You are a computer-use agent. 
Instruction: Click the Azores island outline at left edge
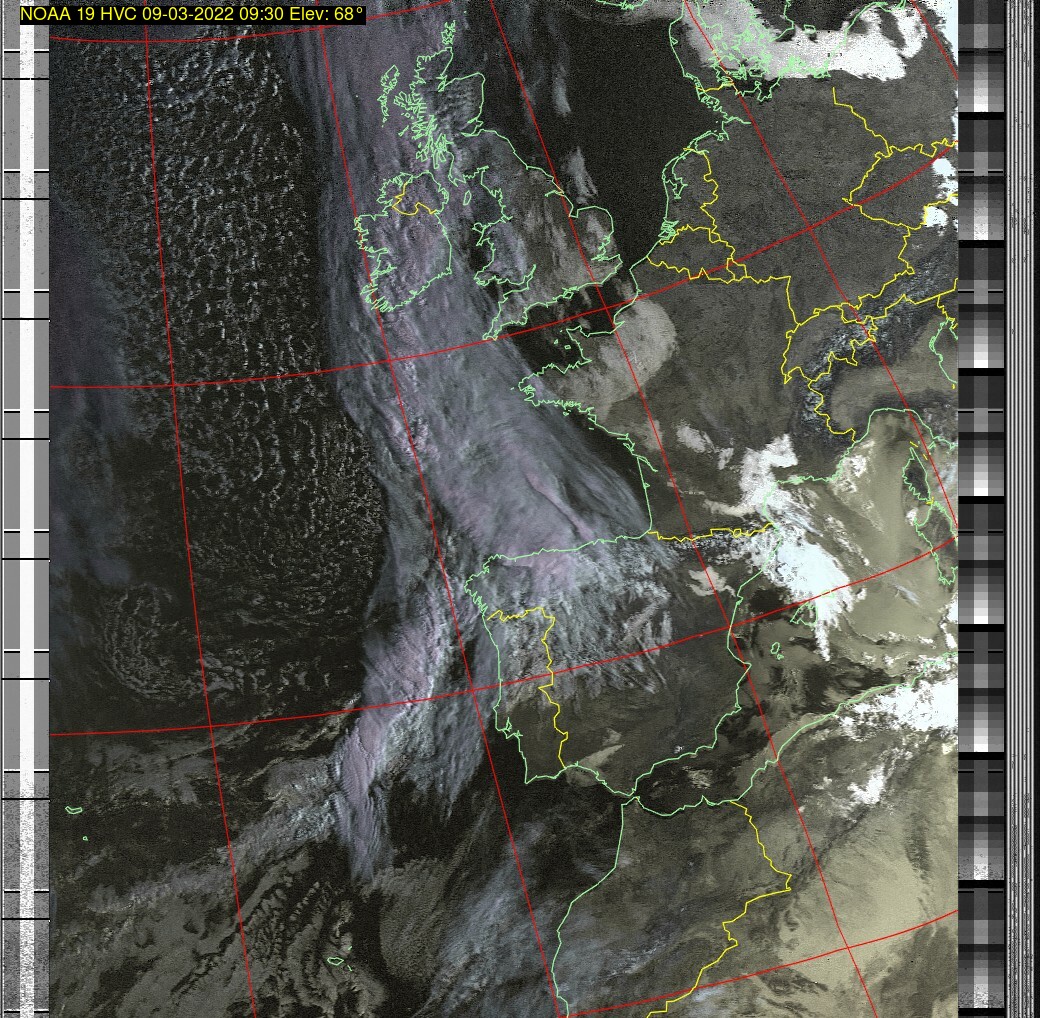tap(71, 809)
